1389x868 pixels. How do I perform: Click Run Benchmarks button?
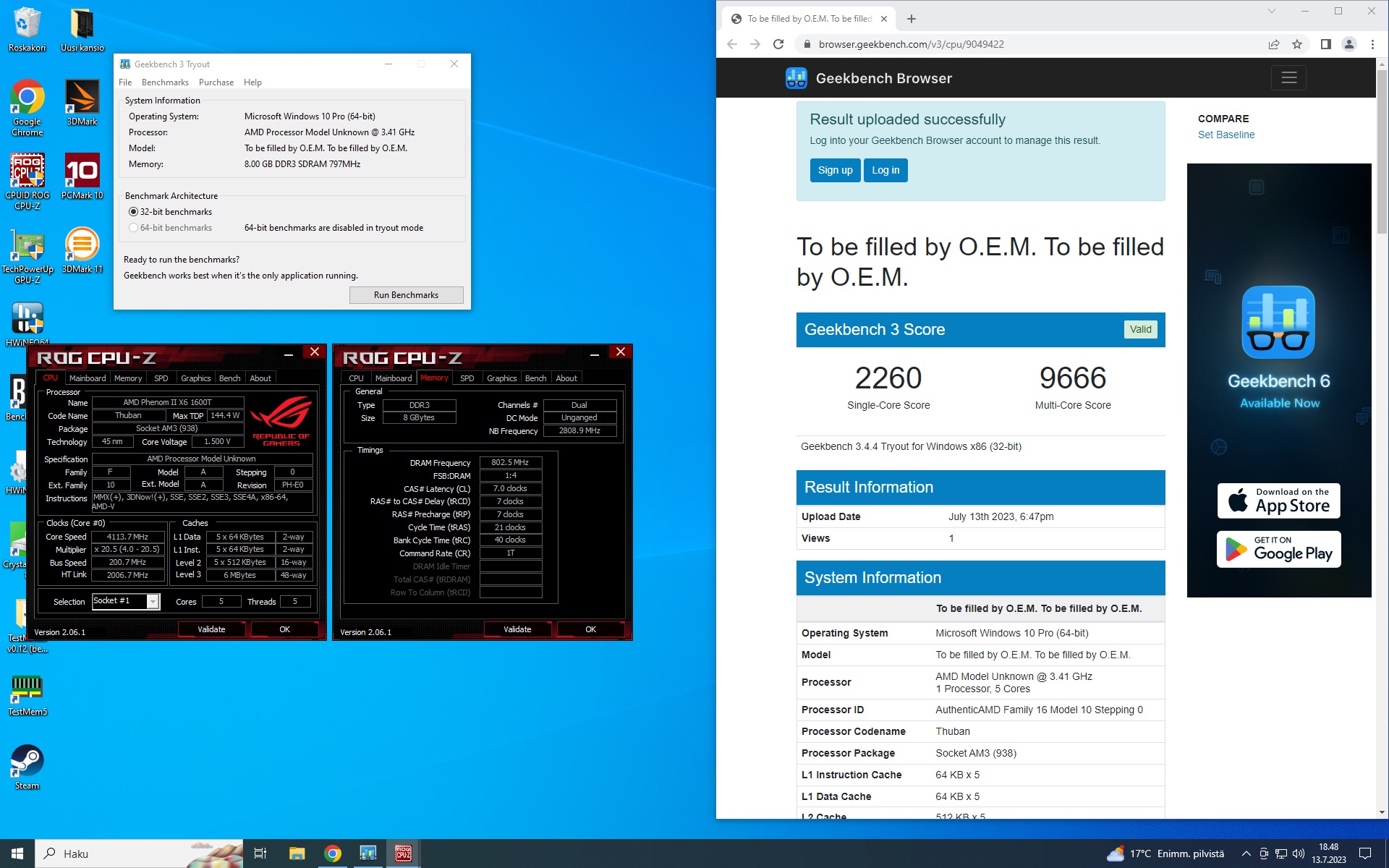pos(406,295)
